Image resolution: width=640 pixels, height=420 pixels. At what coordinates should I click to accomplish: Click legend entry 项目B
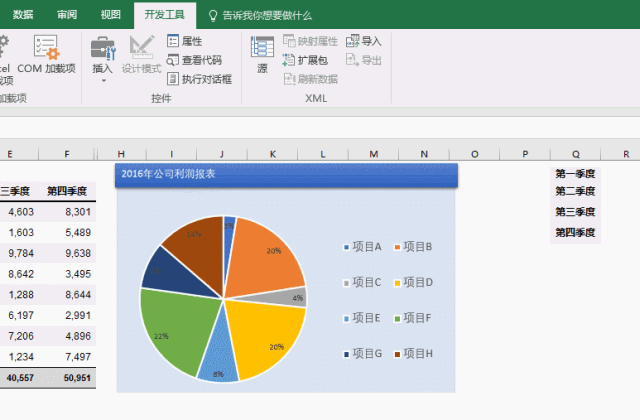(413, 247)
